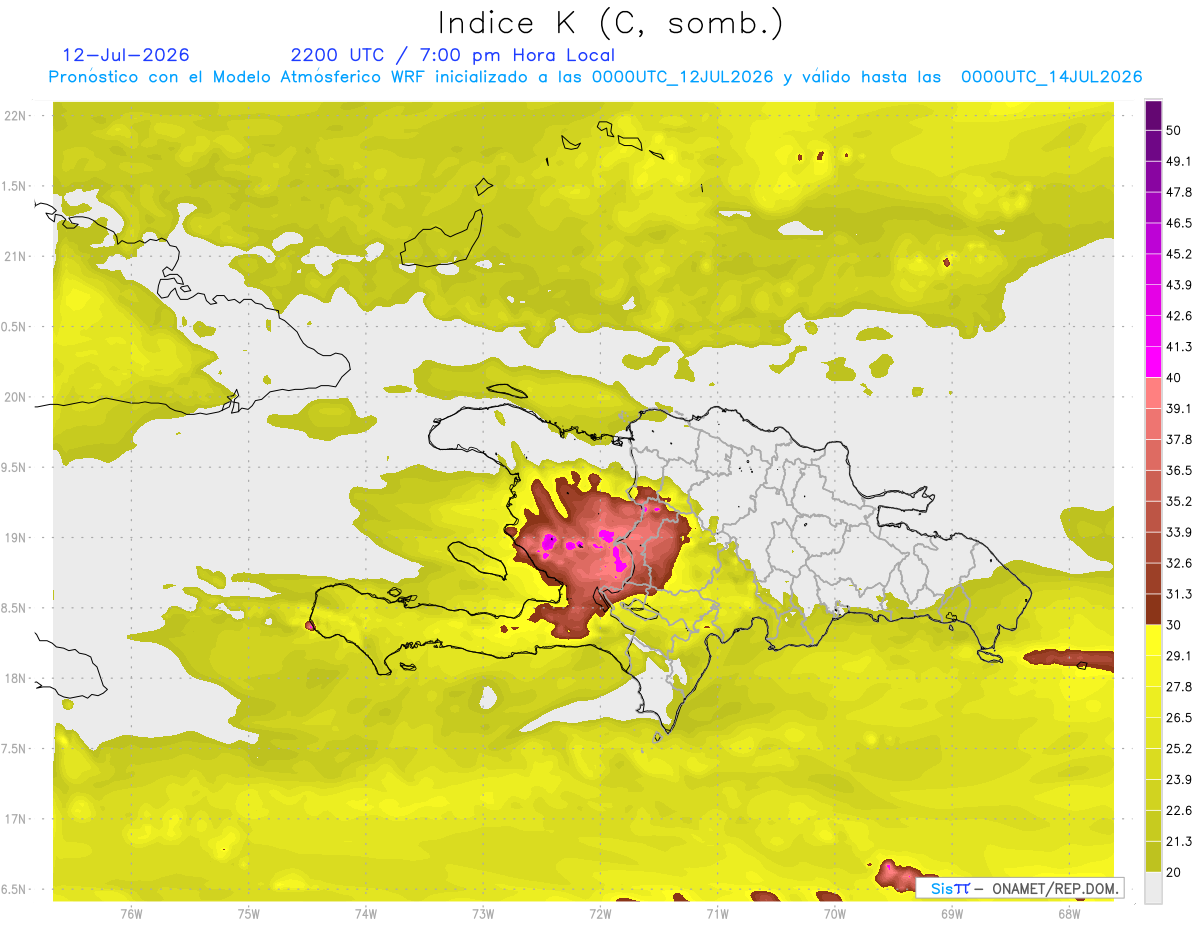
Task: Click the legend value '43.9'
Action: coord(1179,285)
